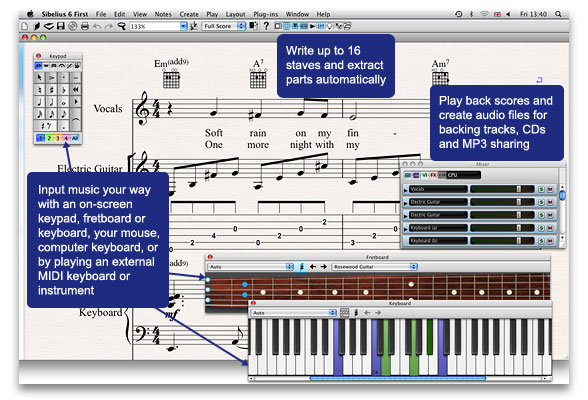Open the Create menu
Image resolution: width=588 pixels, height=400 pixels.
click(189, 14)
